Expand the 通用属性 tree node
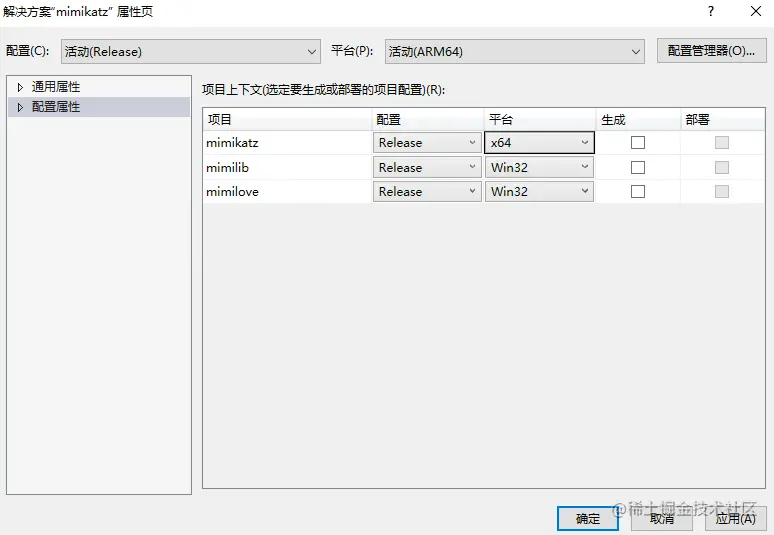Image resolution: width=774 pixels, height=535 pixels. point(20,87)
